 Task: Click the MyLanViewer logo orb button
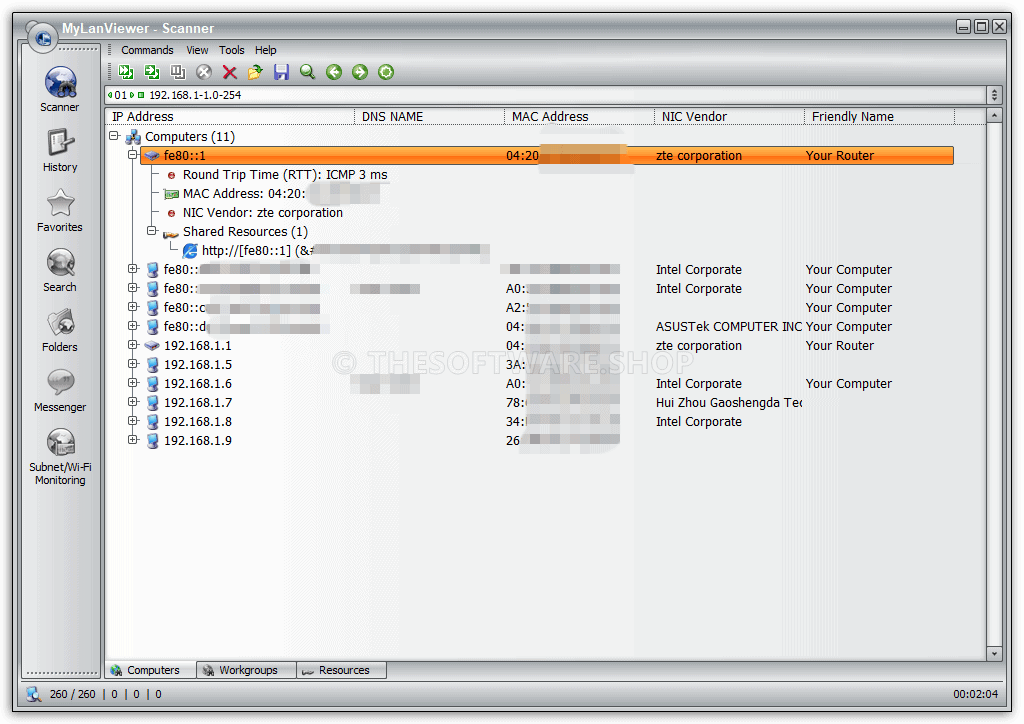pos(43,38)
